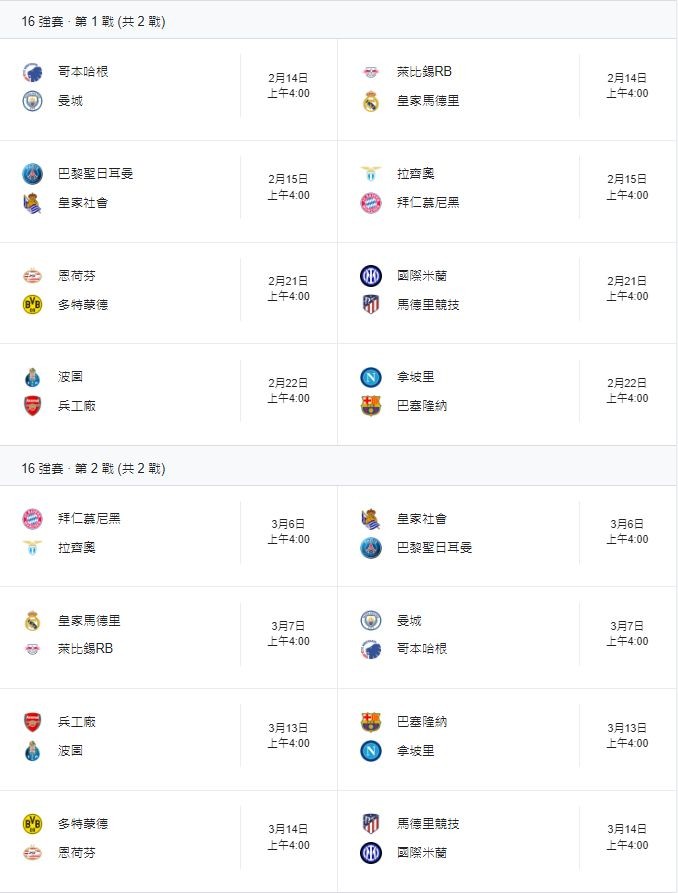Screen dimensions: 678x893
Task: Open the 2月15日 拉齊奧 match time
Action: (627, 187)
